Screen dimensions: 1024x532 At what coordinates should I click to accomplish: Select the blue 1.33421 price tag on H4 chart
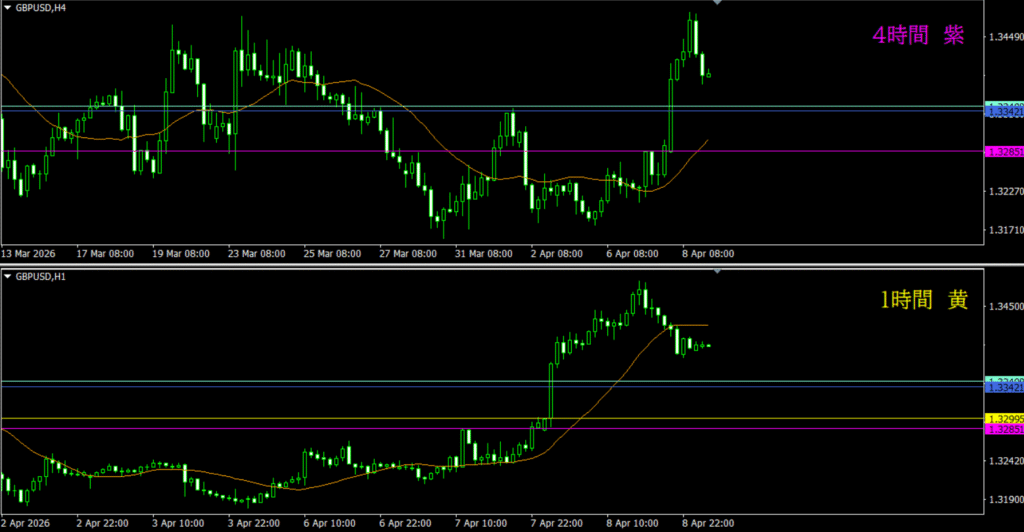(x=1003, y=113)
